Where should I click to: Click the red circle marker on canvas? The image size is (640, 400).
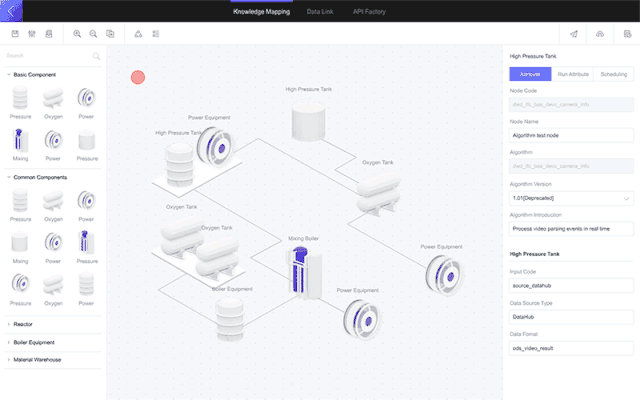138,77
